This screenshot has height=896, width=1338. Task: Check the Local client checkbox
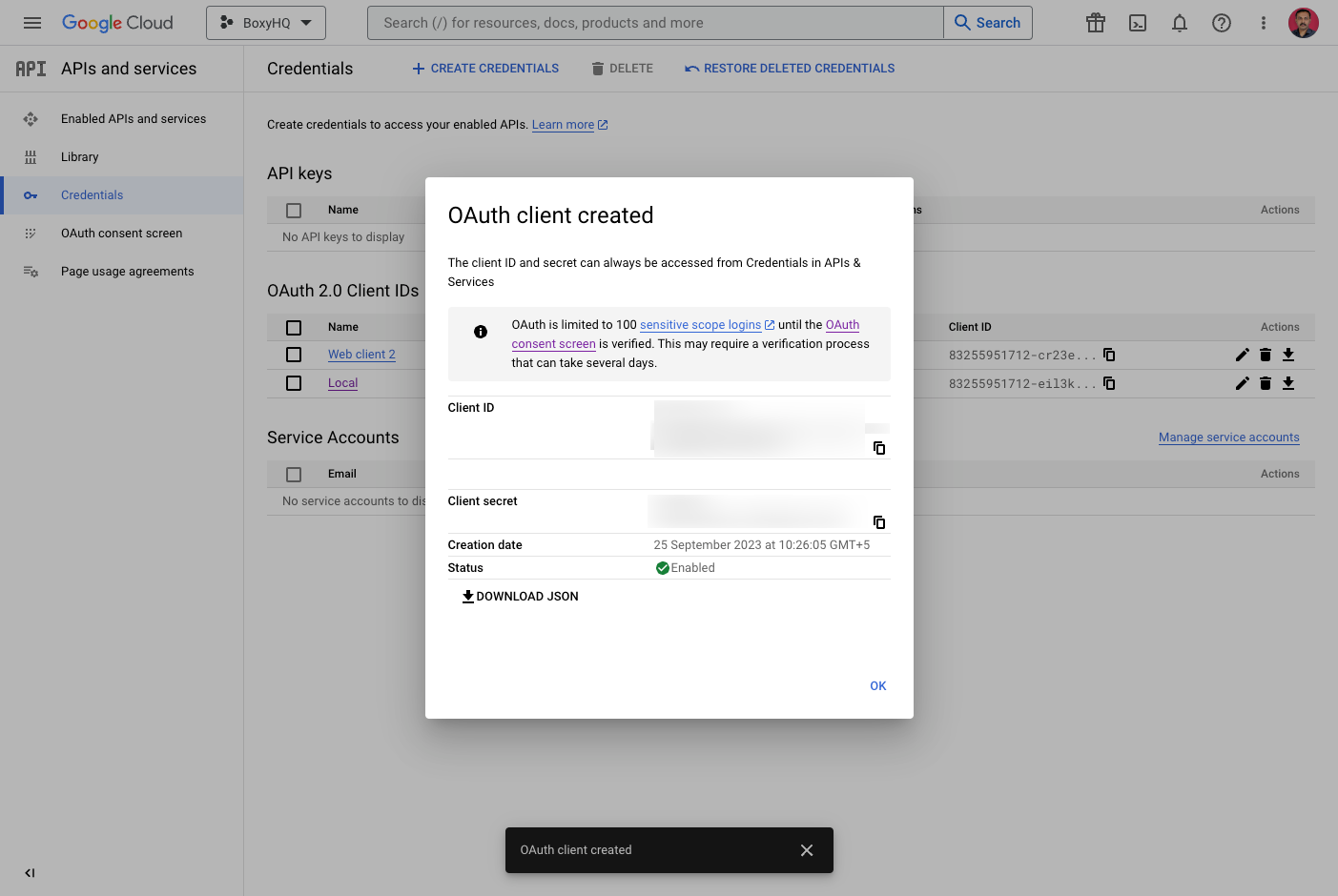coord(293,383)
